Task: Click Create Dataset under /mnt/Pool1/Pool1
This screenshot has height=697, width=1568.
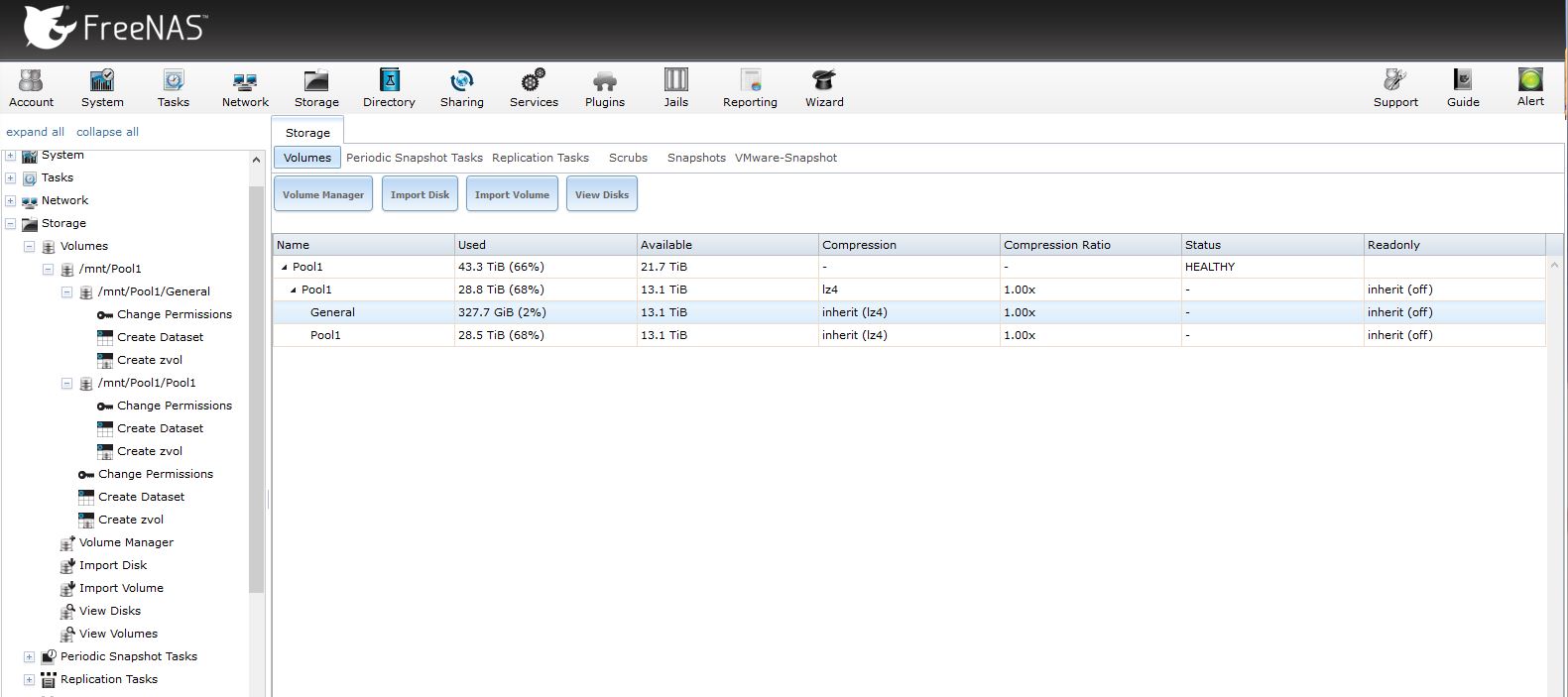Action: [x=151, y=428]
